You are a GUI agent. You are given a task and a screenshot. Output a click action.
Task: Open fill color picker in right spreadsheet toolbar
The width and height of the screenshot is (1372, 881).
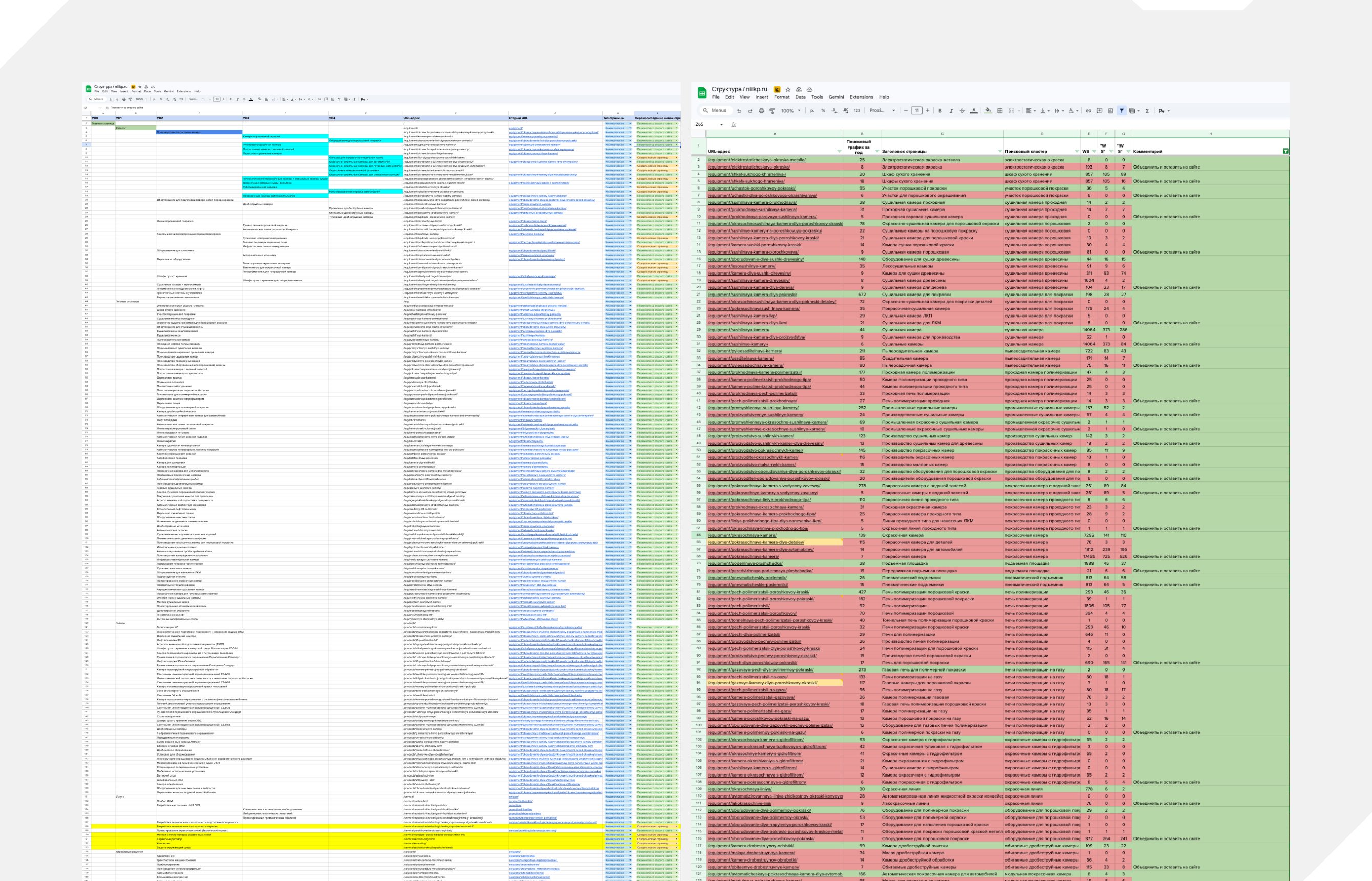coord(988,111)
